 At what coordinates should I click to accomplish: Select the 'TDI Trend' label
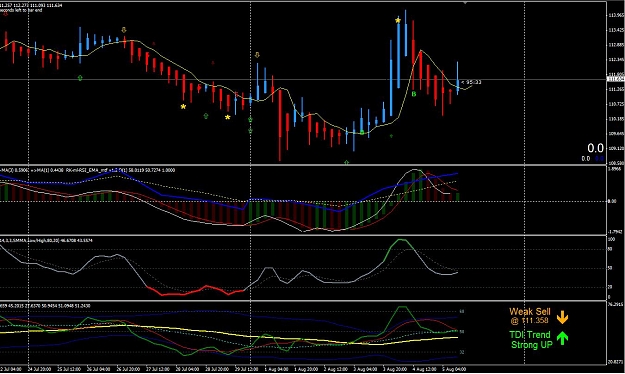pyautogui.click(x=530, y=335)
